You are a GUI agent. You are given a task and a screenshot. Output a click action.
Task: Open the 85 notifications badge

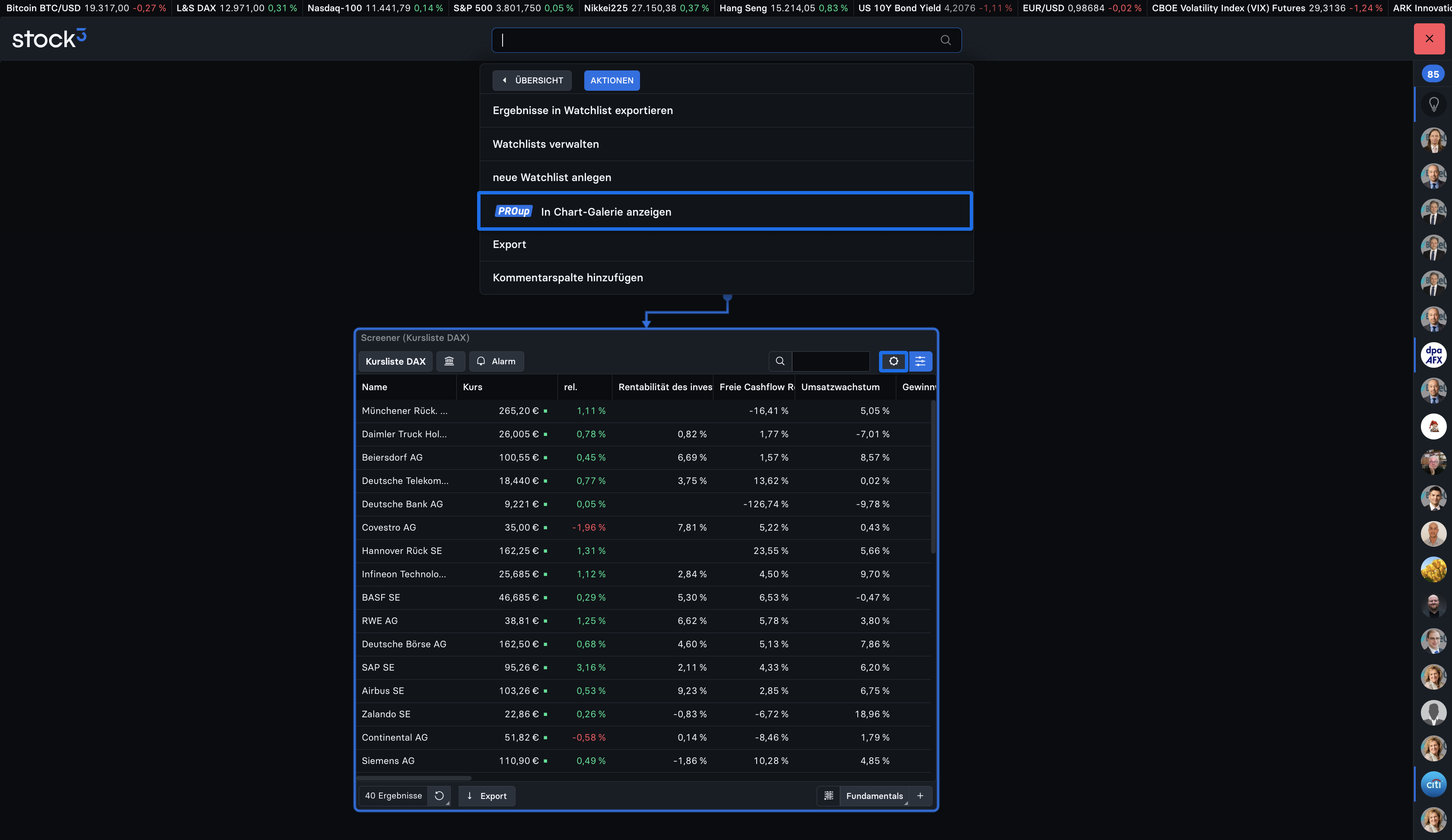coord(1433,74)
